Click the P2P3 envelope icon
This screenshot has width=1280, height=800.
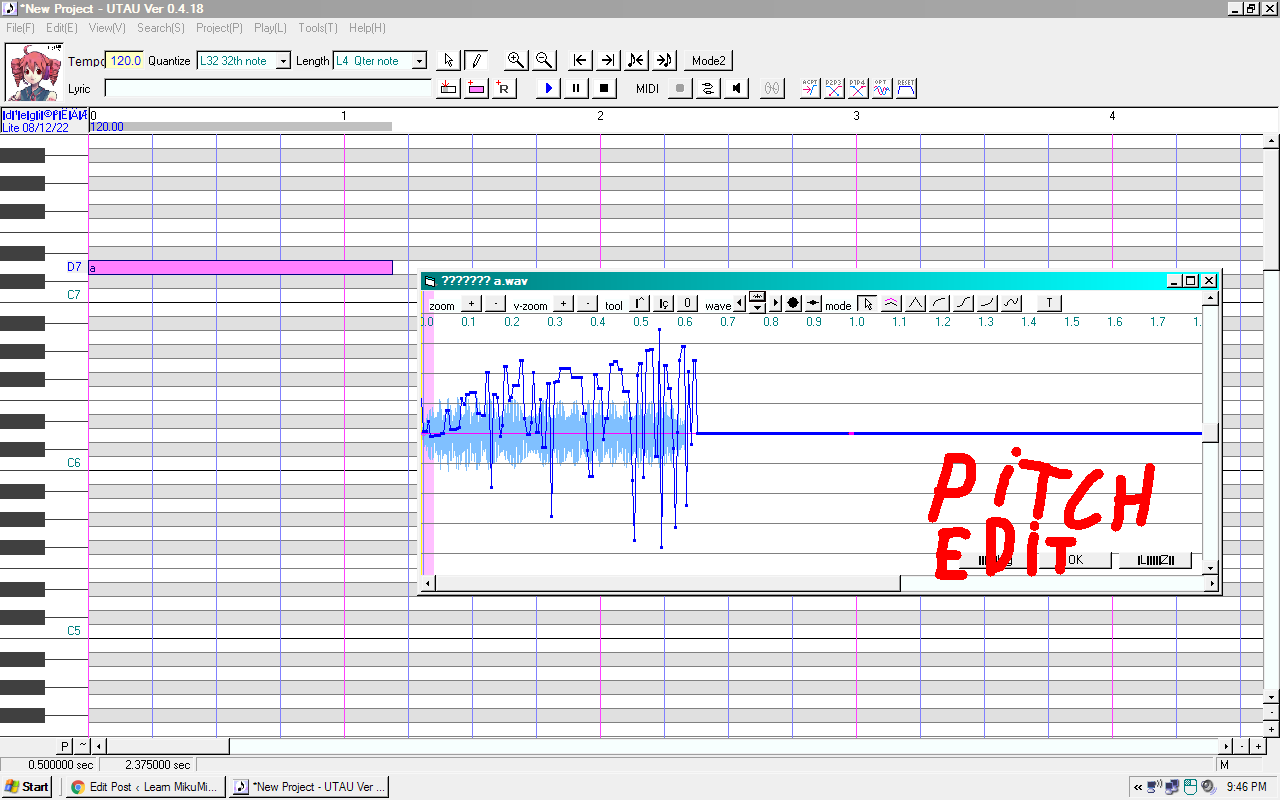tap(834, 89)
